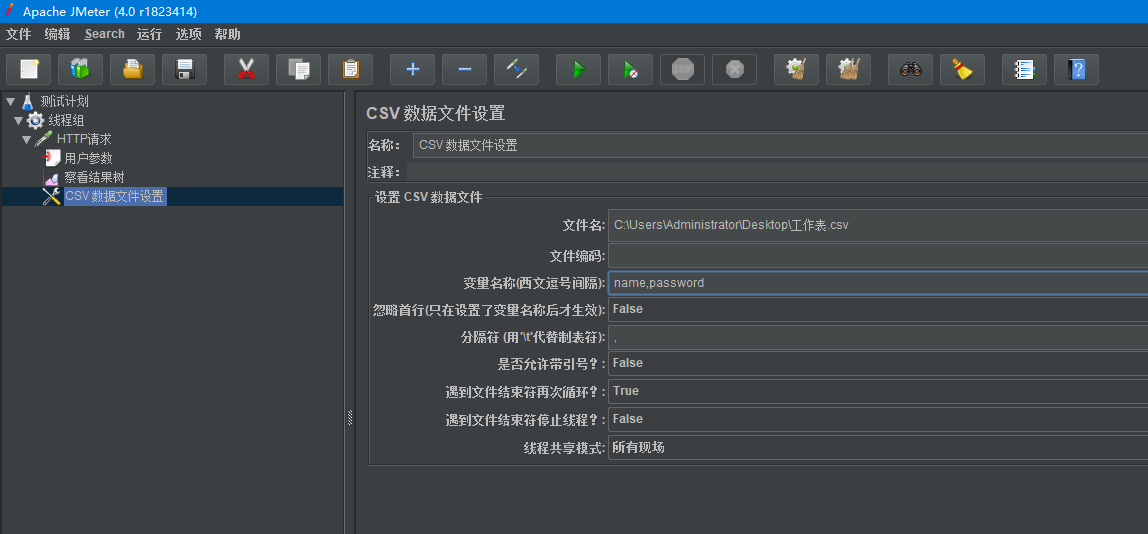1148x534 pixels.
Task: Click the Open file folder icon
Action: 132,70
